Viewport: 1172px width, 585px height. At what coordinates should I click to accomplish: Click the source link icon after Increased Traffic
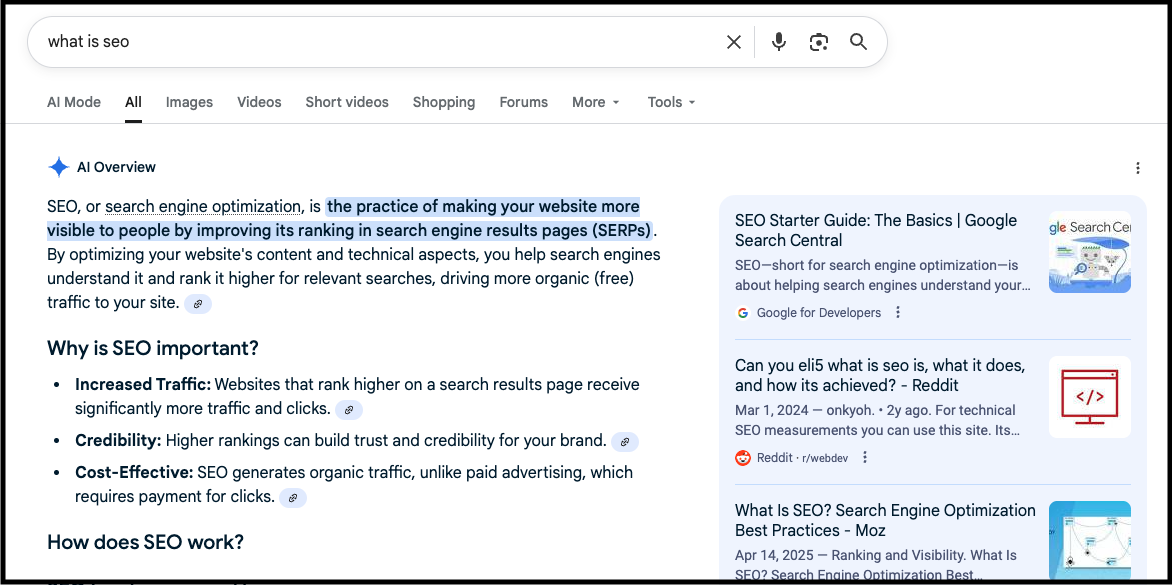click(348, 409)
